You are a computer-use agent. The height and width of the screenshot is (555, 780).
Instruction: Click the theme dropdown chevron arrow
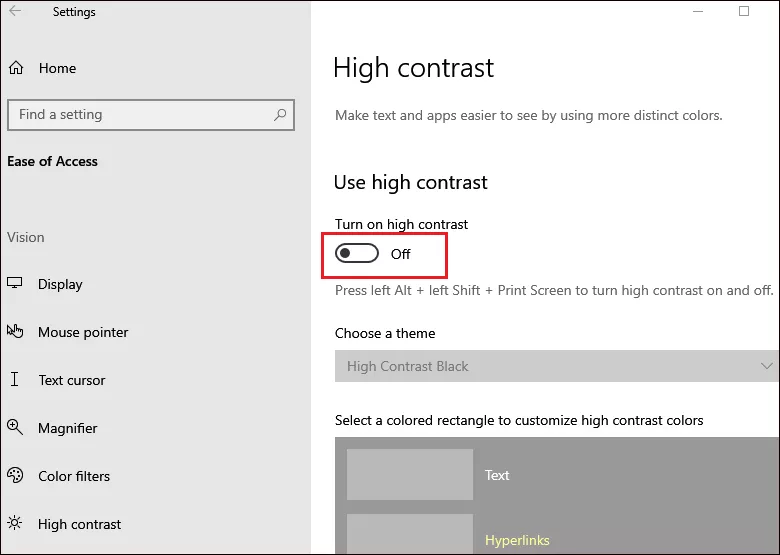tap(767, 366)
